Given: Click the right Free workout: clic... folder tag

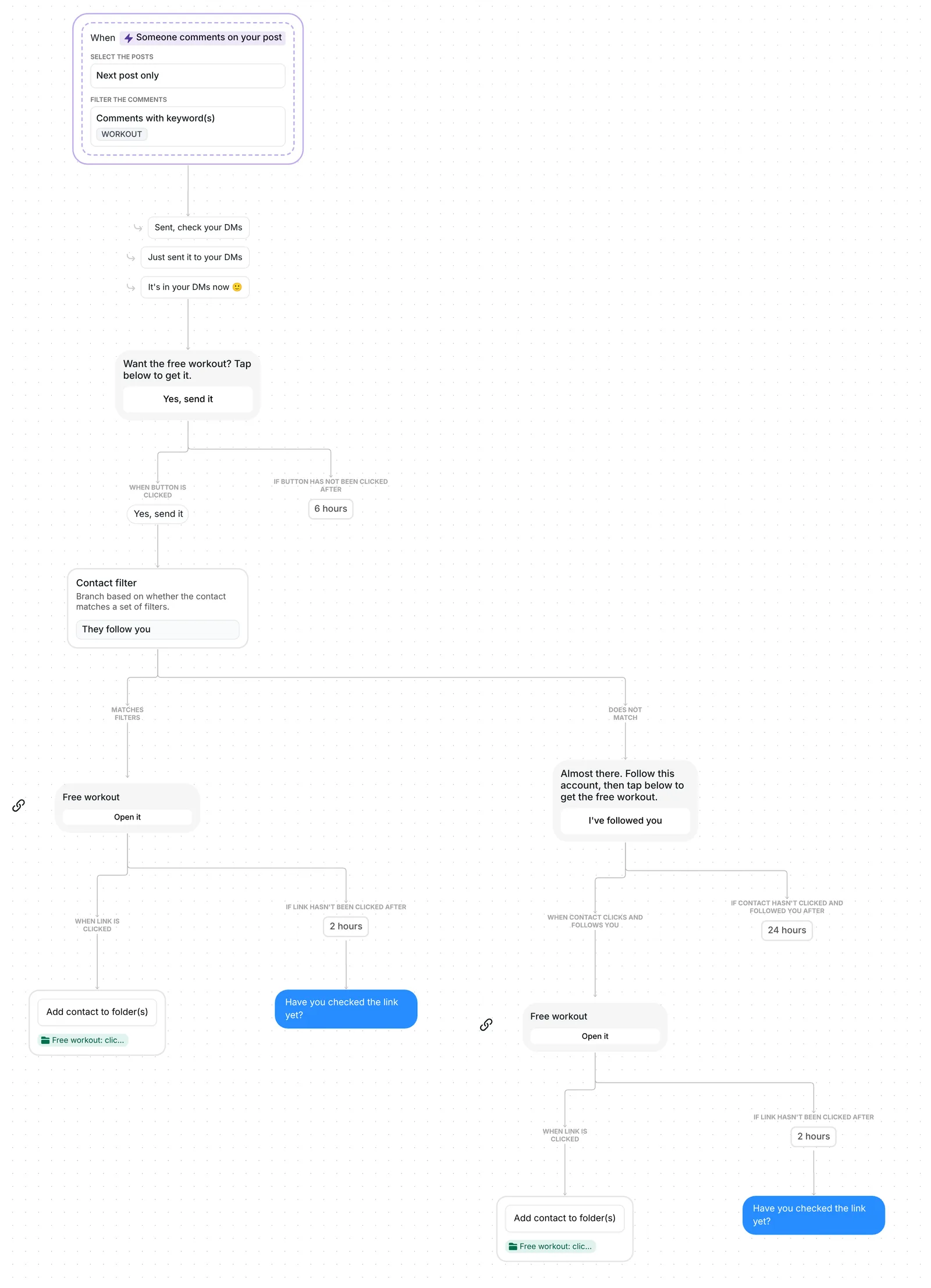Looking at the screenshot, I should pyautogui.click(x=551, y=1246).
